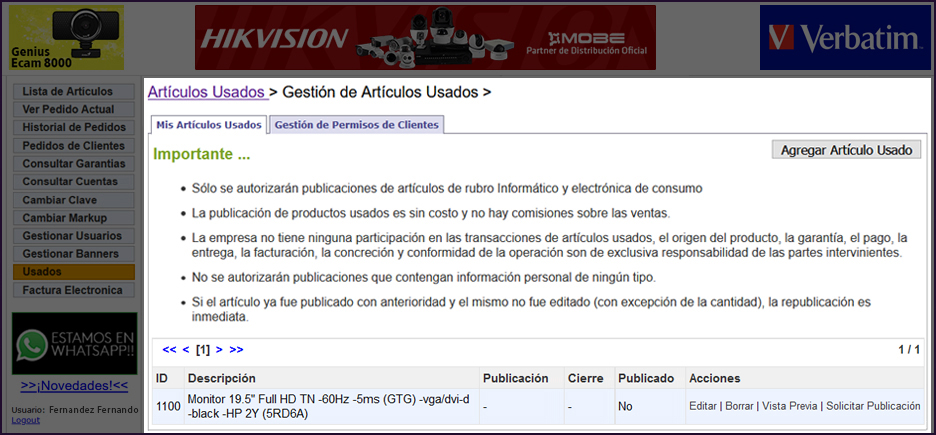Click the ID cell 1100

[x=168, y=407]
